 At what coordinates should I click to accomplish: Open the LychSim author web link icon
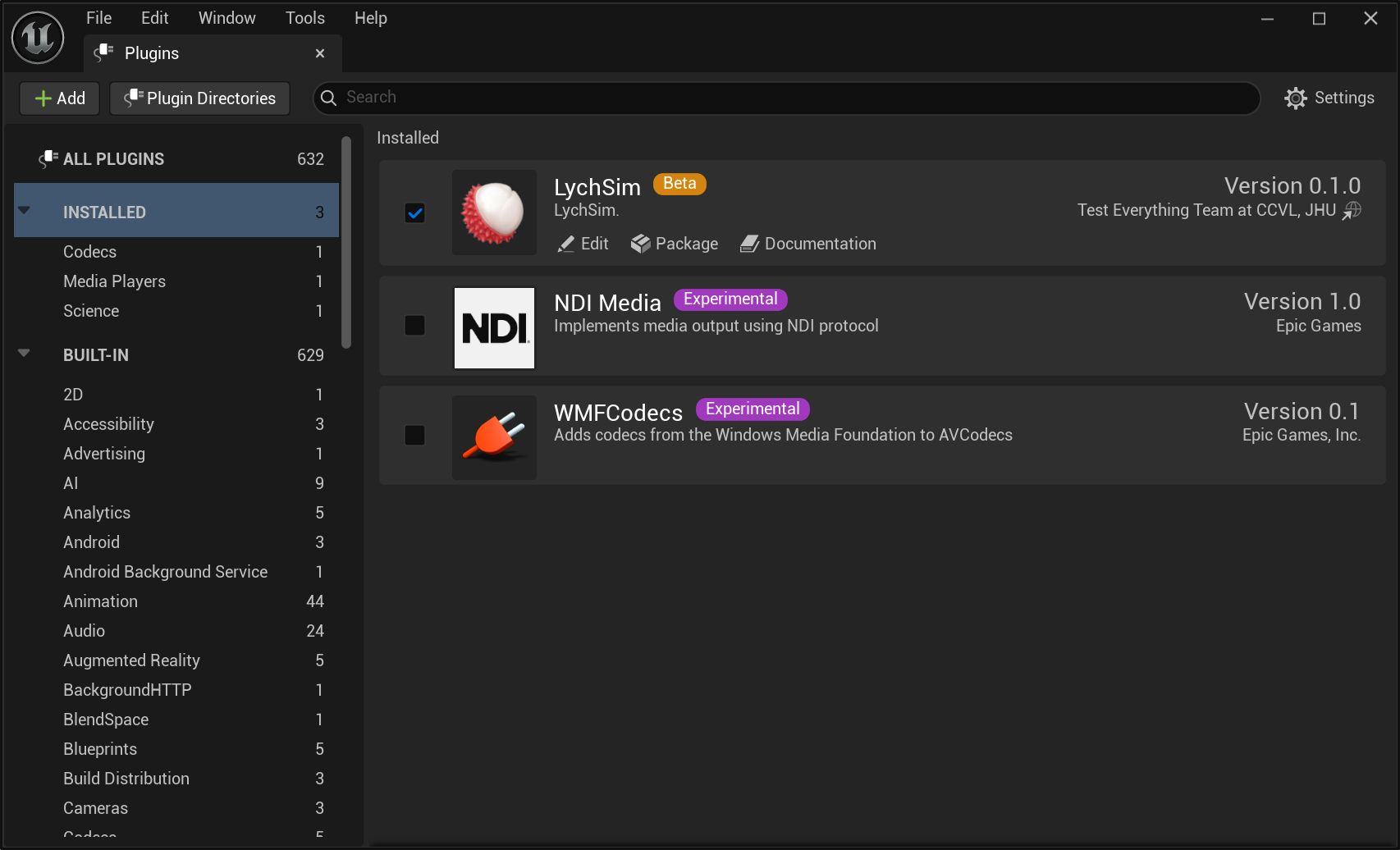click(x=1352, y=211)
